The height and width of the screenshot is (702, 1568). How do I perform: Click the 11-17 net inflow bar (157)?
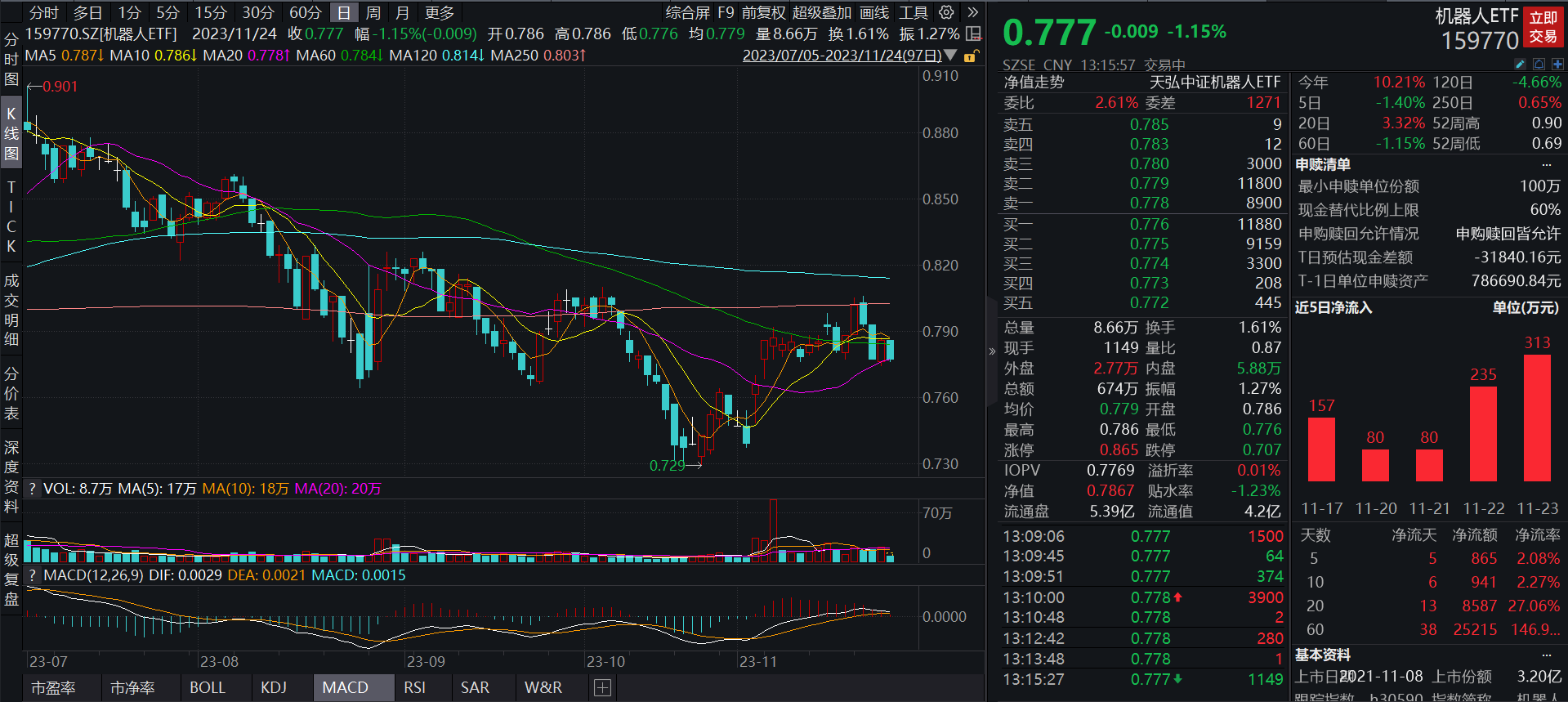click(1321, 449)
